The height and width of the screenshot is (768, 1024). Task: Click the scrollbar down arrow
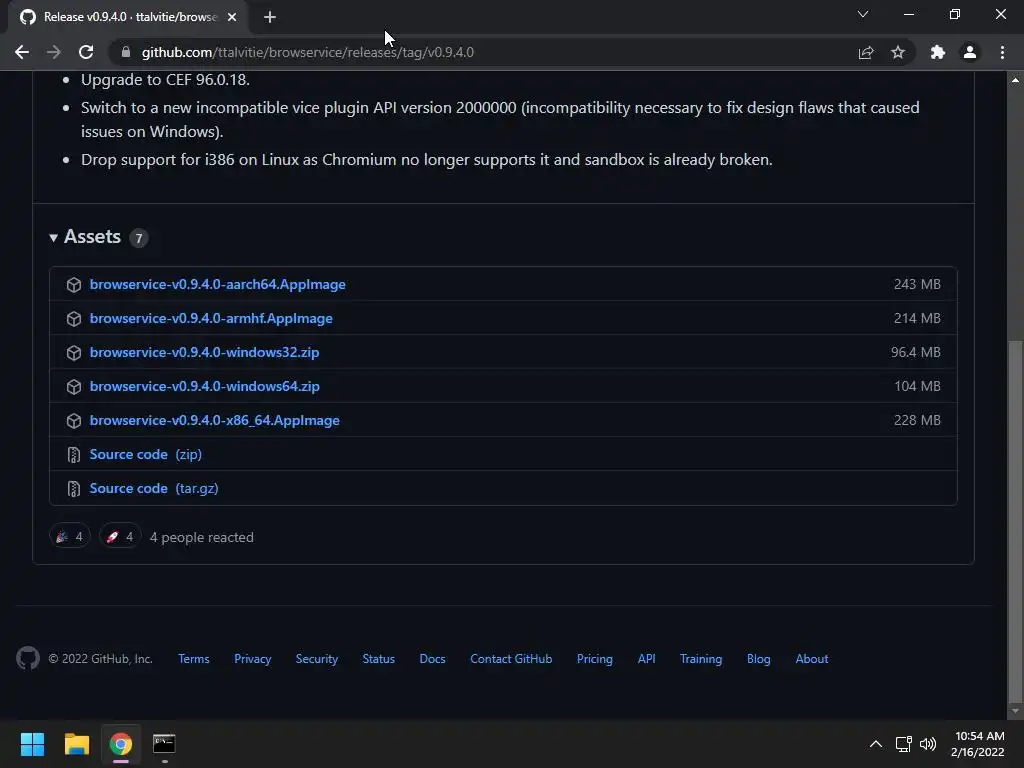coord(1015,711)
